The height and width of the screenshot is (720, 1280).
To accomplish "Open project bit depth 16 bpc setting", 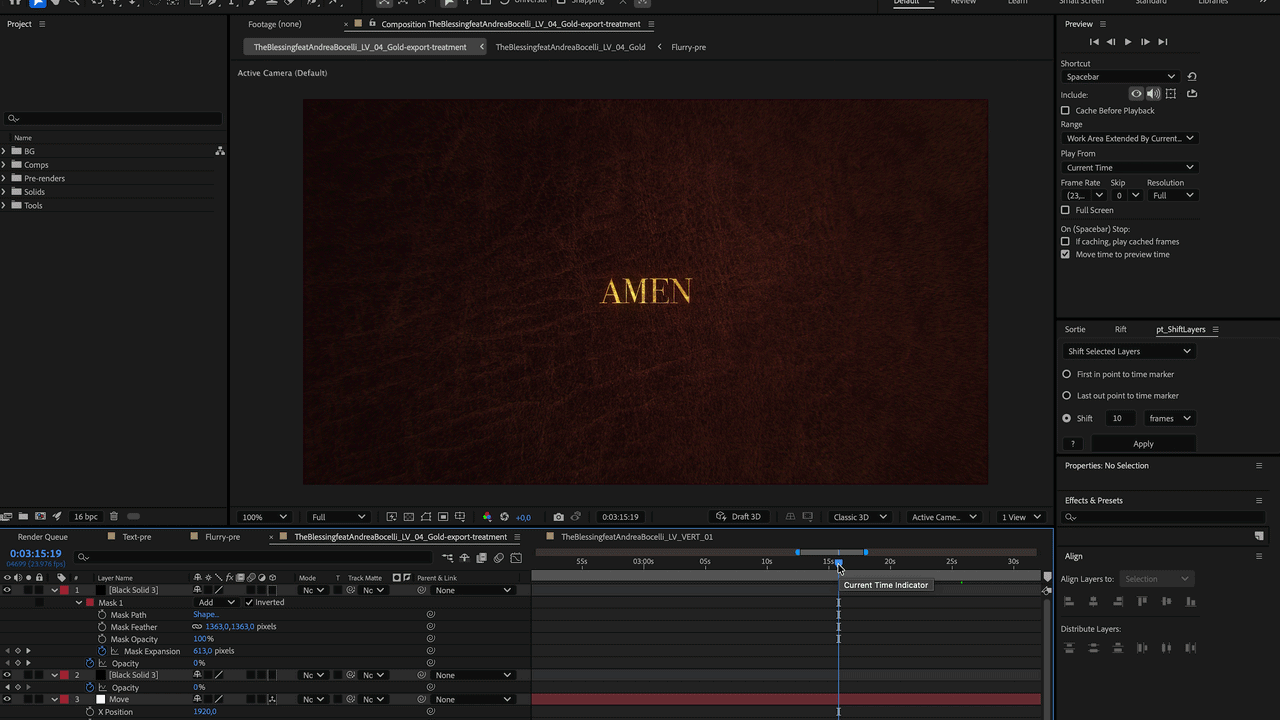I will (x=85, y=517).
